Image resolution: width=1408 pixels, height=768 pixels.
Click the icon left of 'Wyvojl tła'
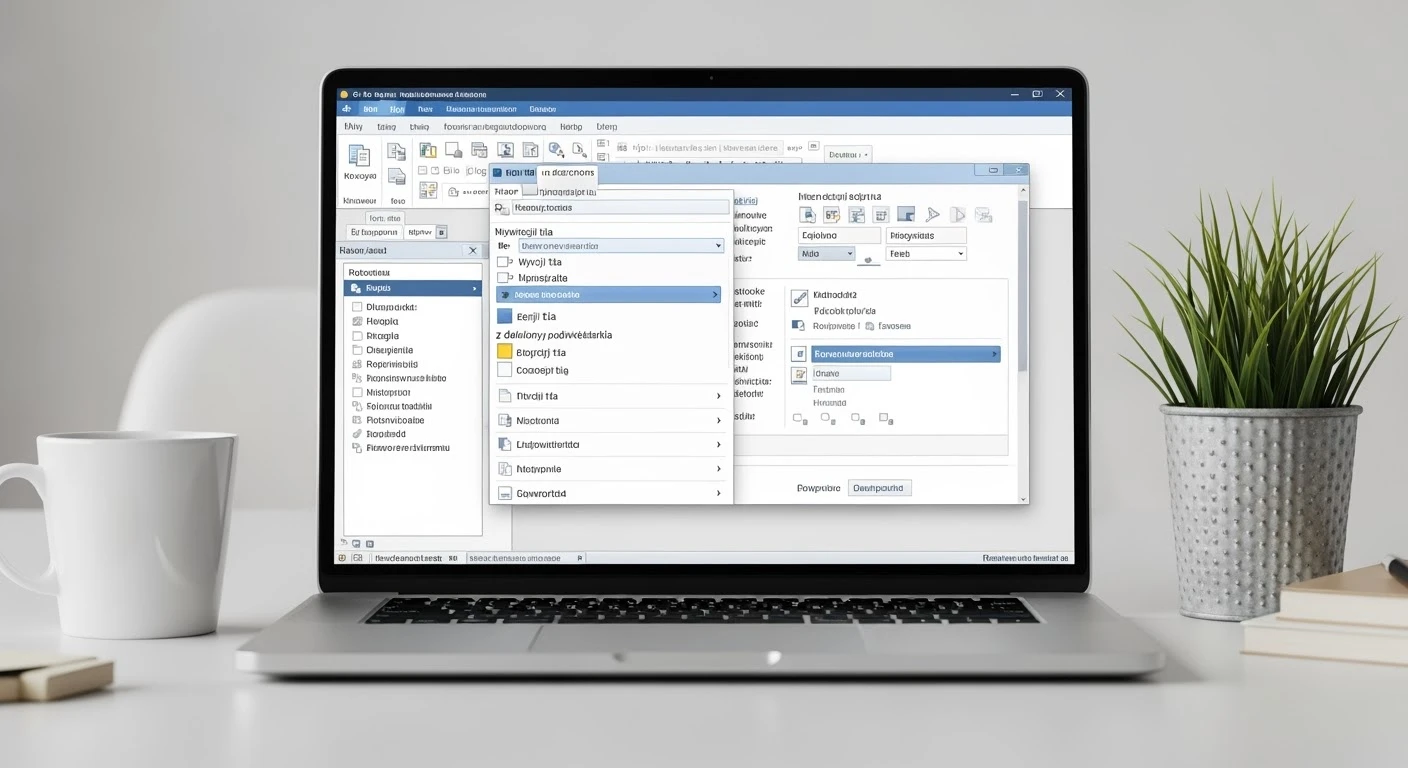point(503,262)
